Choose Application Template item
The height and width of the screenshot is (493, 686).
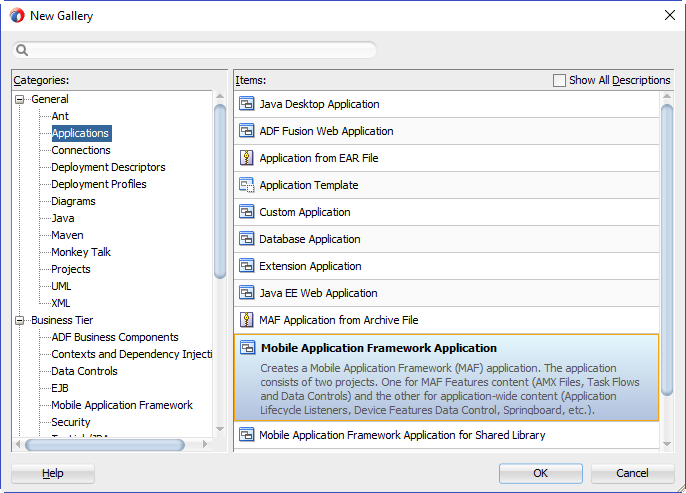(446, 185)
